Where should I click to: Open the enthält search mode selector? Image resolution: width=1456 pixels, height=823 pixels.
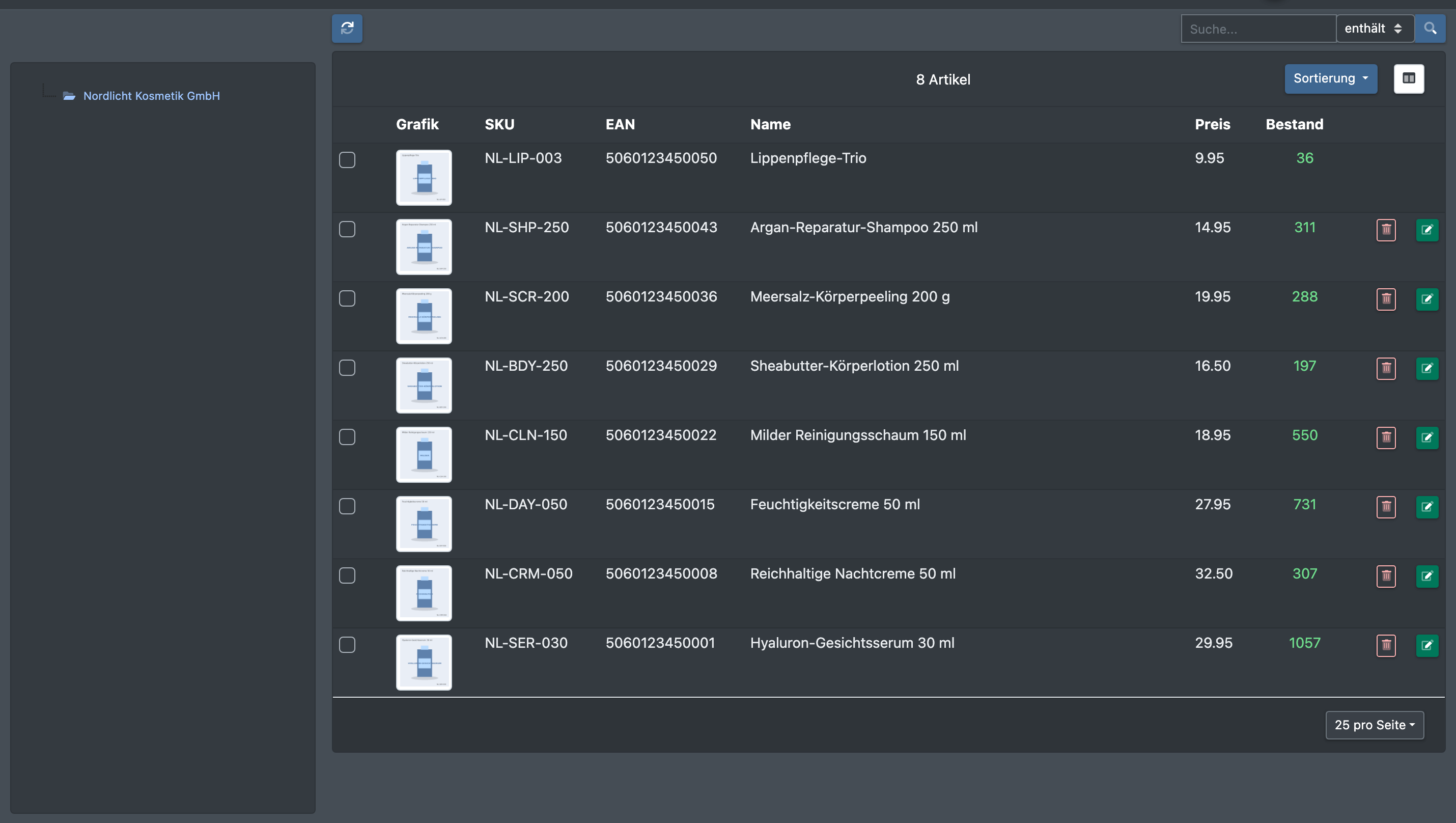(x=1375, y=28)
